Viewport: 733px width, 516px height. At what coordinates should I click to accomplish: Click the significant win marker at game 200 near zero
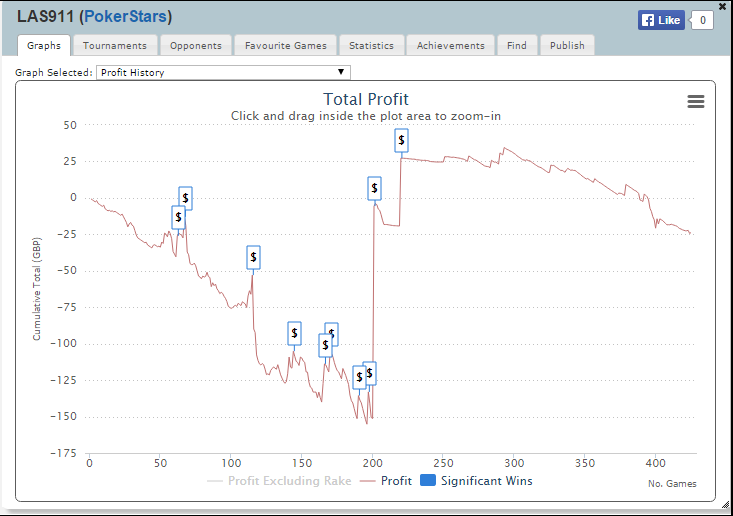374,188
